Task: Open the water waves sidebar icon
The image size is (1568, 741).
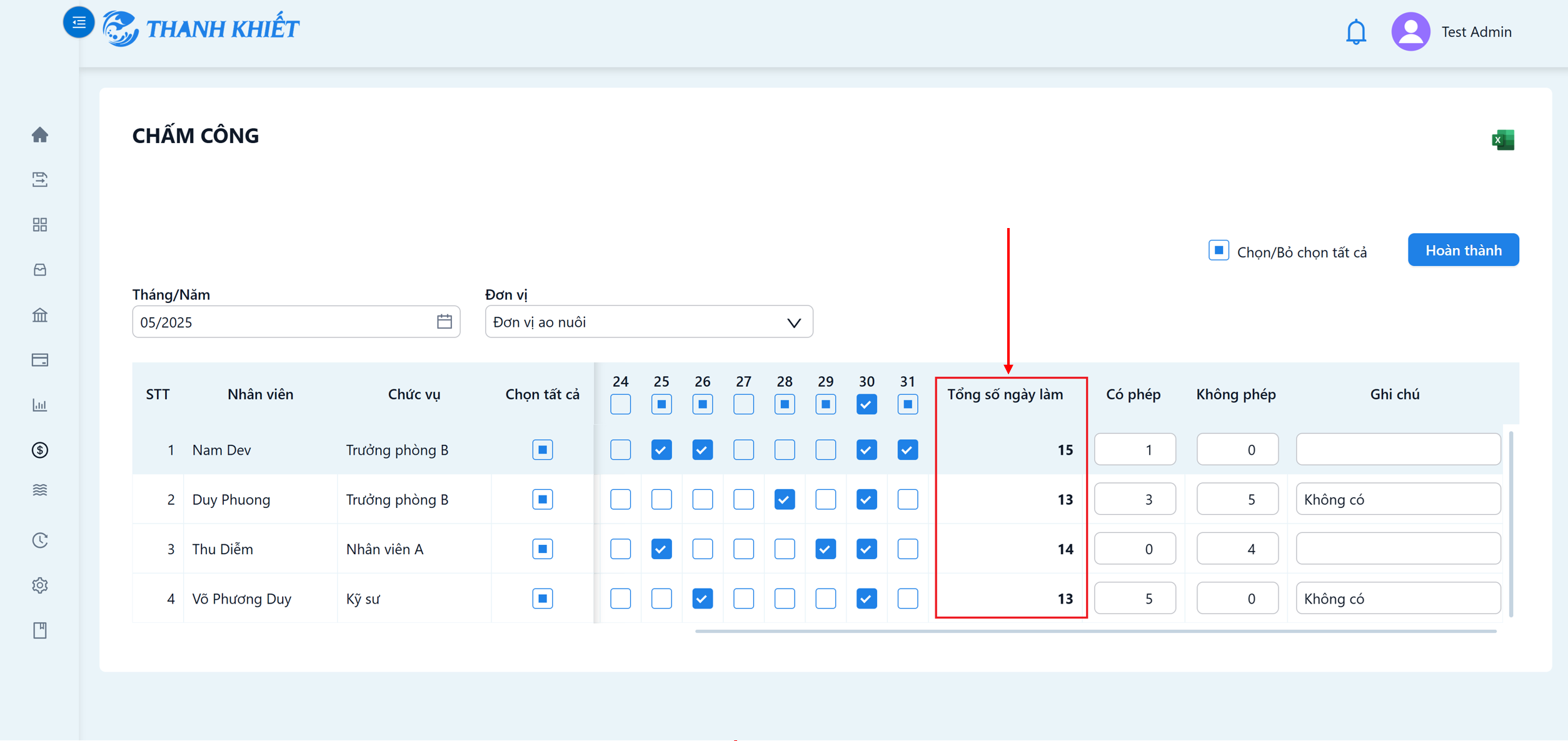Action: click(40, 490)
